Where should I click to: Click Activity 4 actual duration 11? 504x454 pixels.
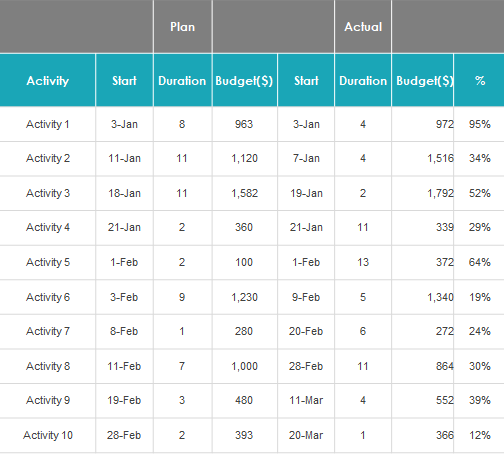point(363,228)
